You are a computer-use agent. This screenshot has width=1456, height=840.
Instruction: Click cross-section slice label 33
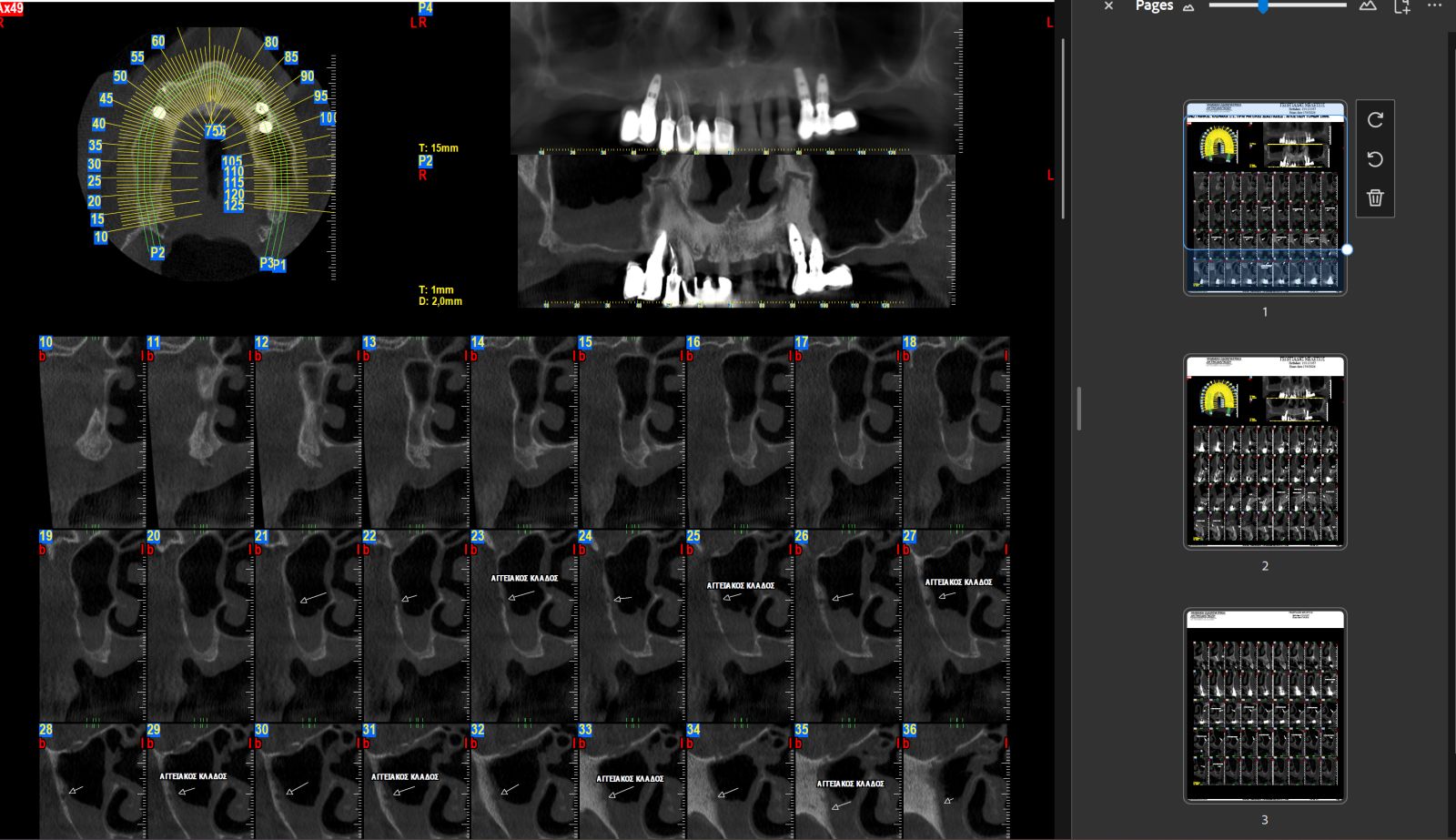[585, 730]
